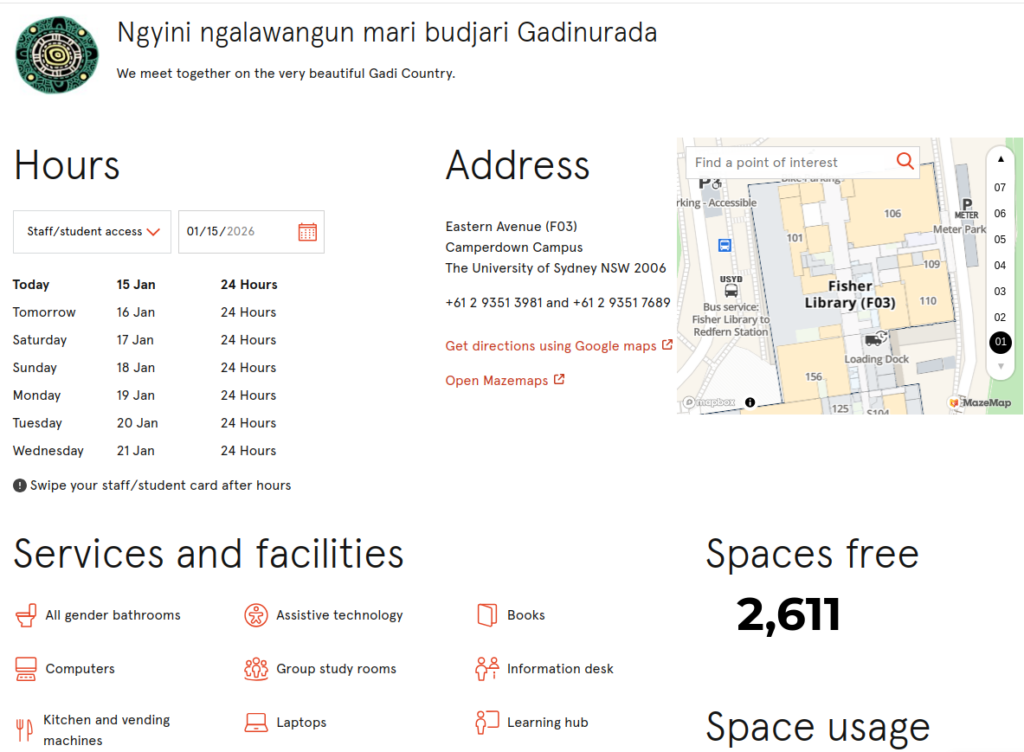The height and width of the screenshot is (752, 1024).
Task: Open the Staff/student access dropdown
Action: point(92,232)
